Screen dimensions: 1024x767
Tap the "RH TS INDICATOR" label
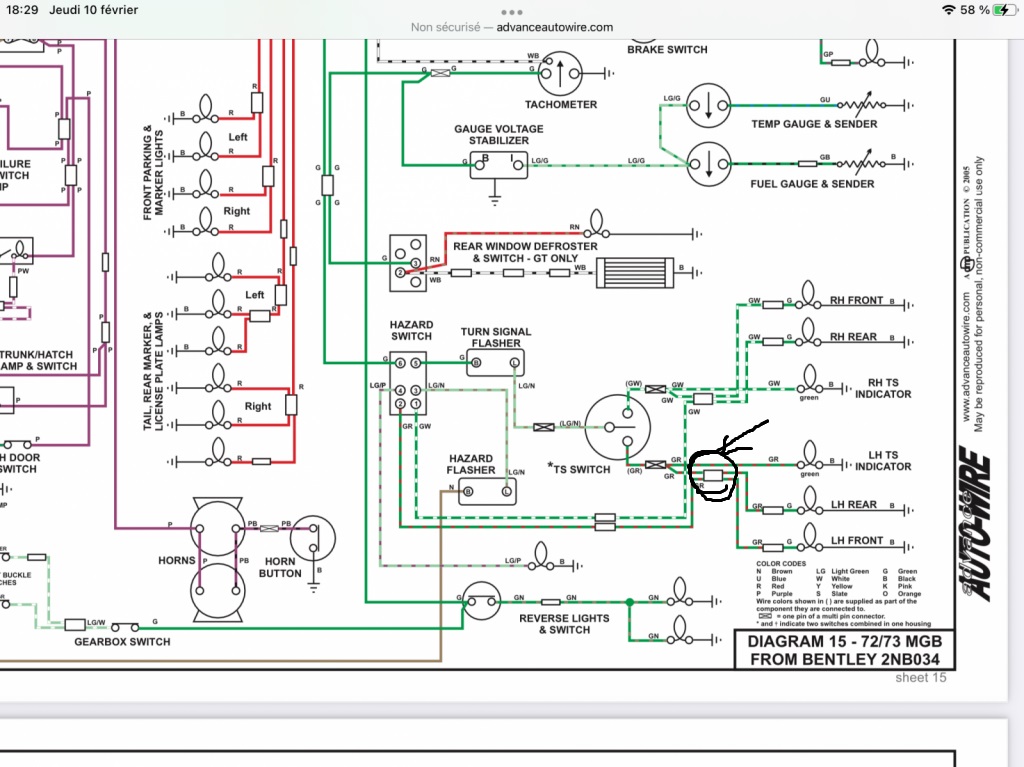(883, 388)
